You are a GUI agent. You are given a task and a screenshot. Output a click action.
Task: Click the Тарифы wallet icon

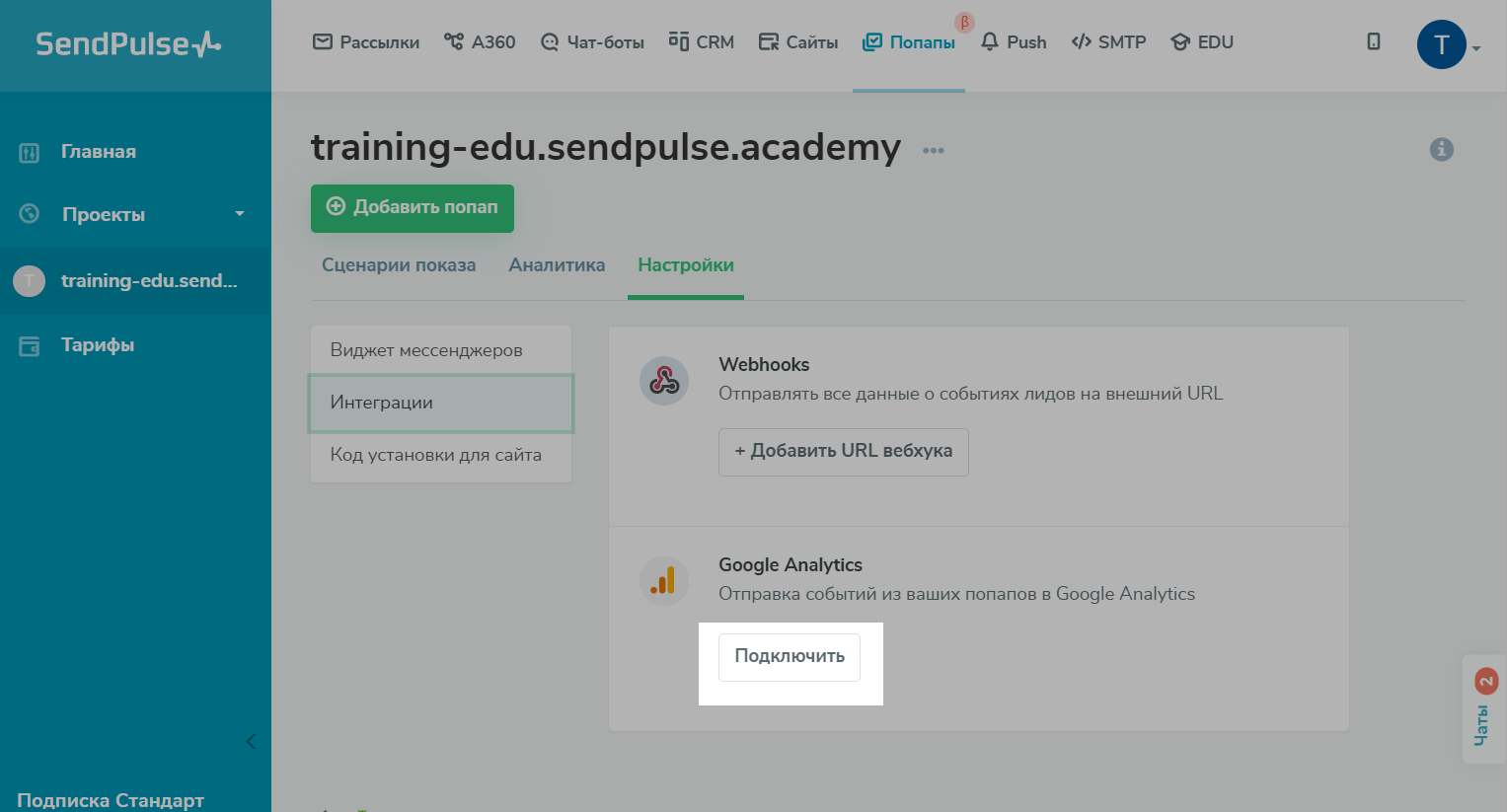[x=30, y=346]
